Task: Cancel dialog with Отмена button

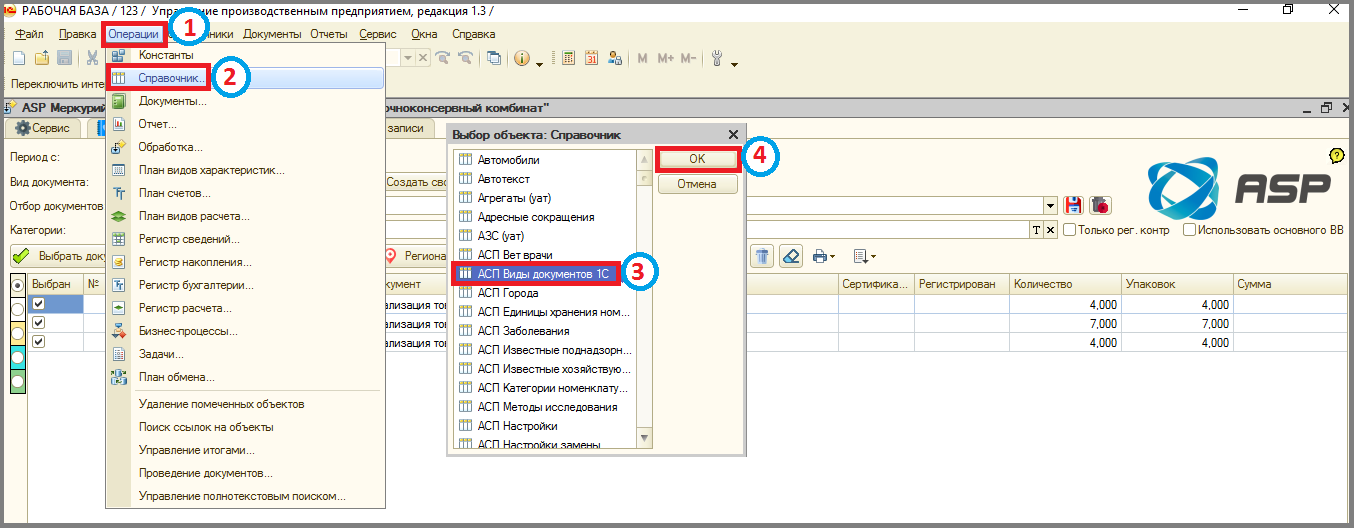Action: (698, 184)
